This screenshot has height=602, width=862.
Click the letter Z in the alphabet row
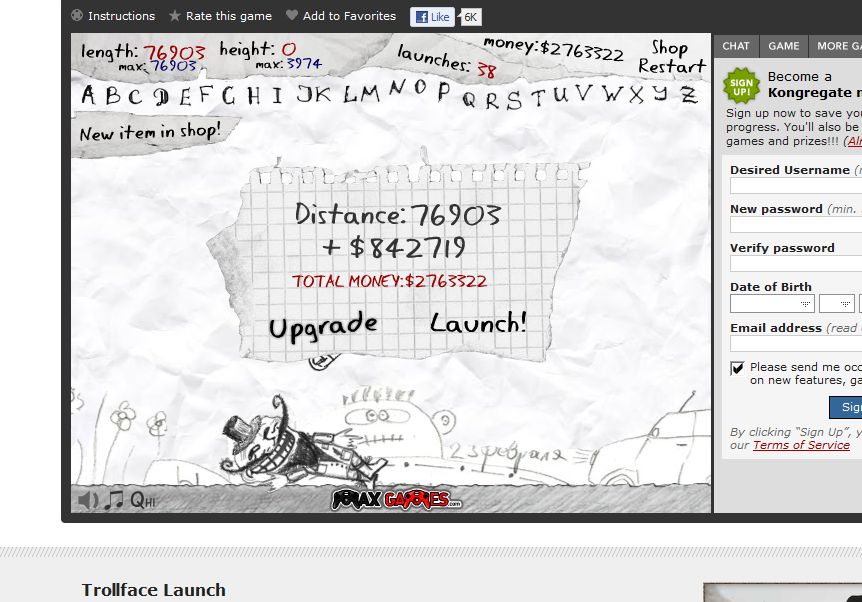pos(688,95)
